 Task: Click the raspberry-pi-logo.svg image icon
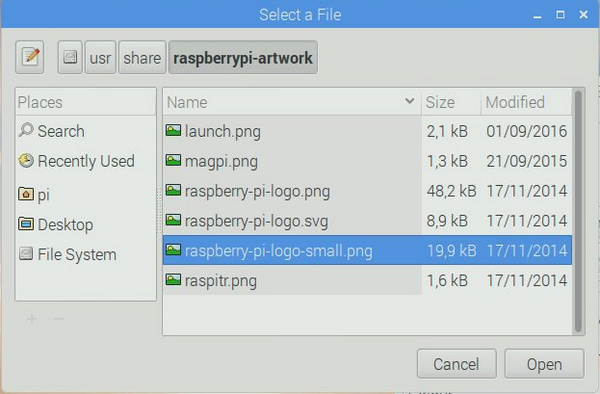coord(173,220)
